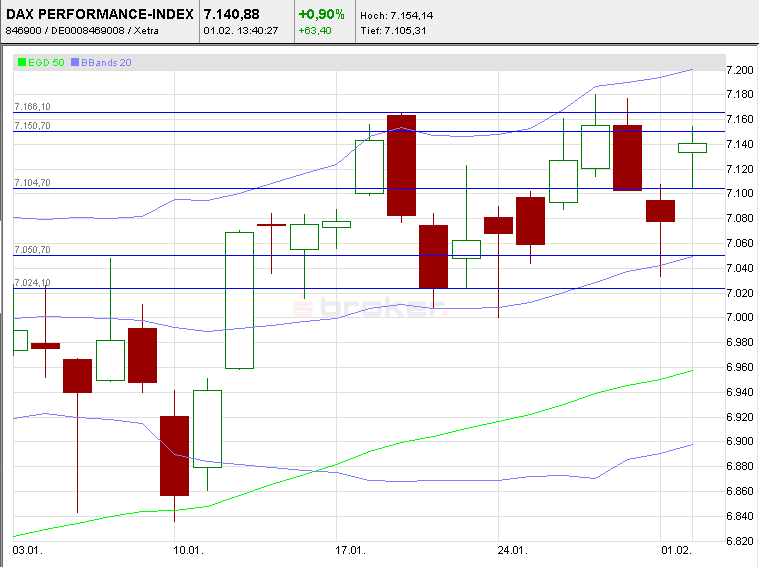Click the Hoch: 7.154,14 value
759x567 pixels.
click(396, 15)
